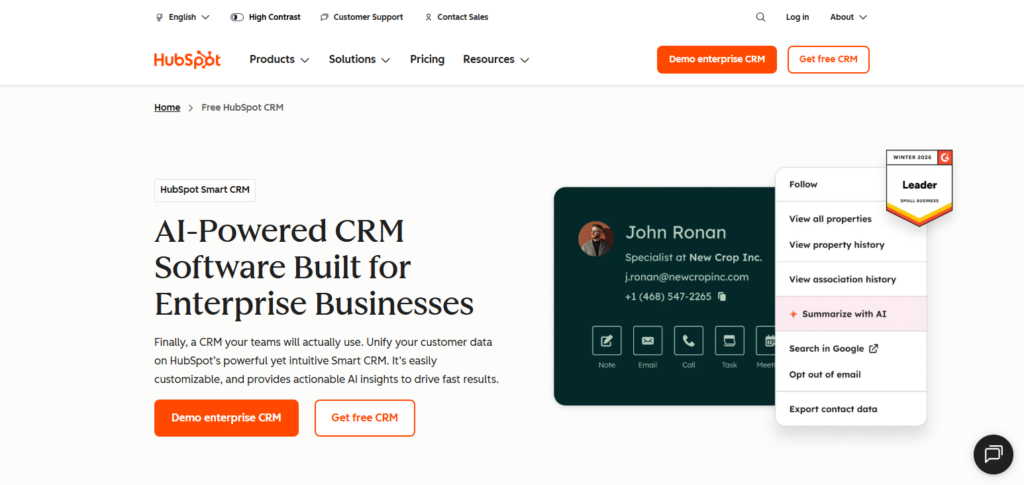Click the email j.ronan@newcropinc.com
The image size is (1024, 485).
click(x=686, y=277)
